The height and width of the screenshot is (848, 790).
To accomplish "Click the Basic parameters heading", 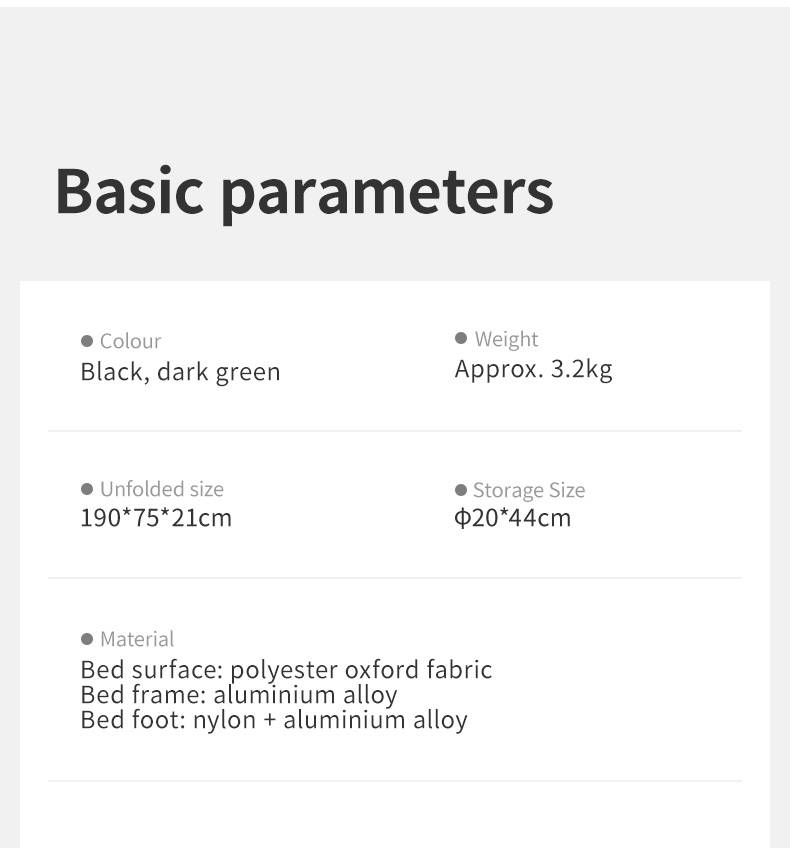I will pos(304,190).
